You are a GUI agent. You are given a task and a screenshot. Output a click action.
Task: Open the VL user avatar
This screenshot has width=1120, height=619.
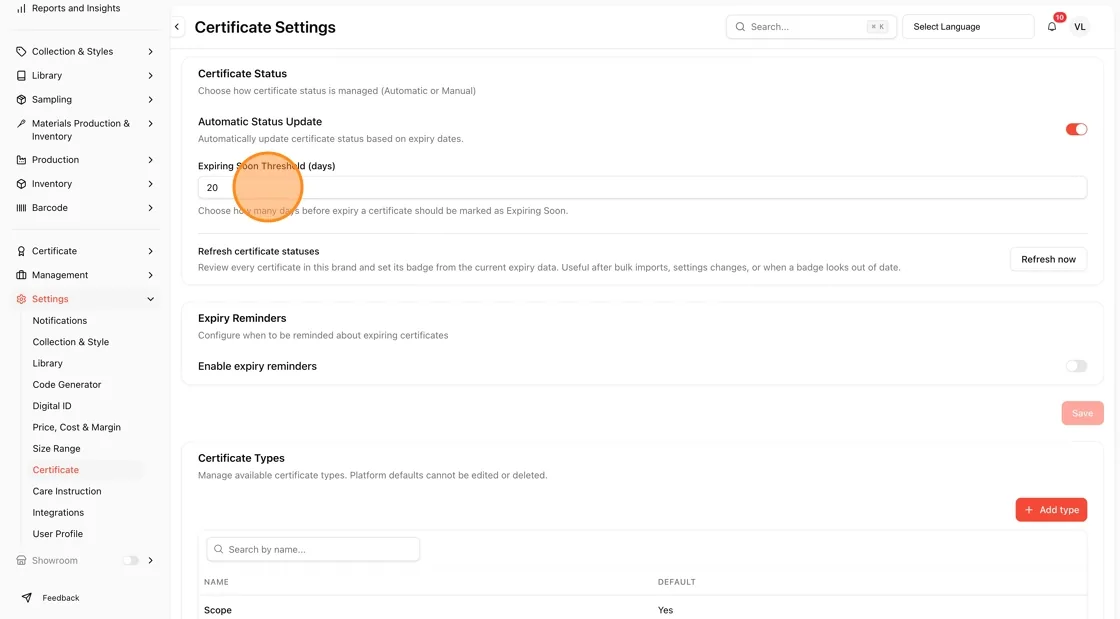coord(1080,27)
